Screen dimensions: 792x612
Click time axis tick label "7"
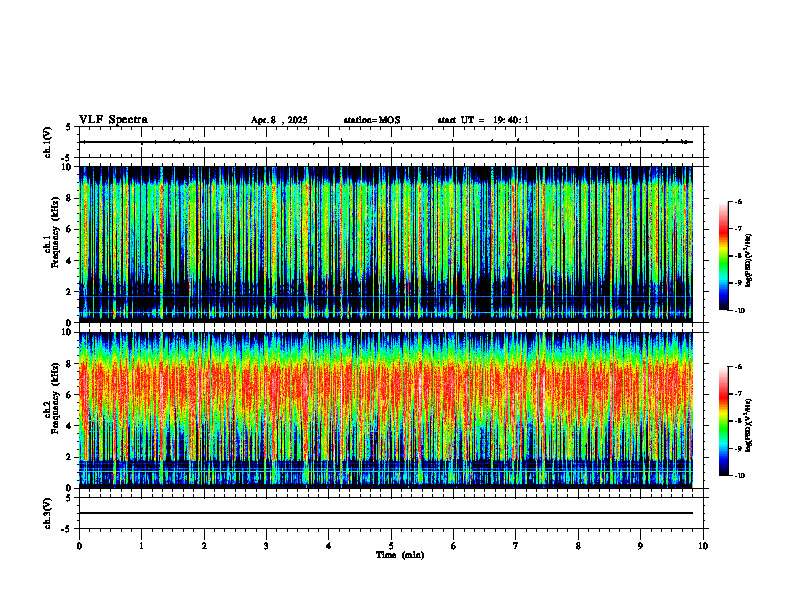(516, 546)
